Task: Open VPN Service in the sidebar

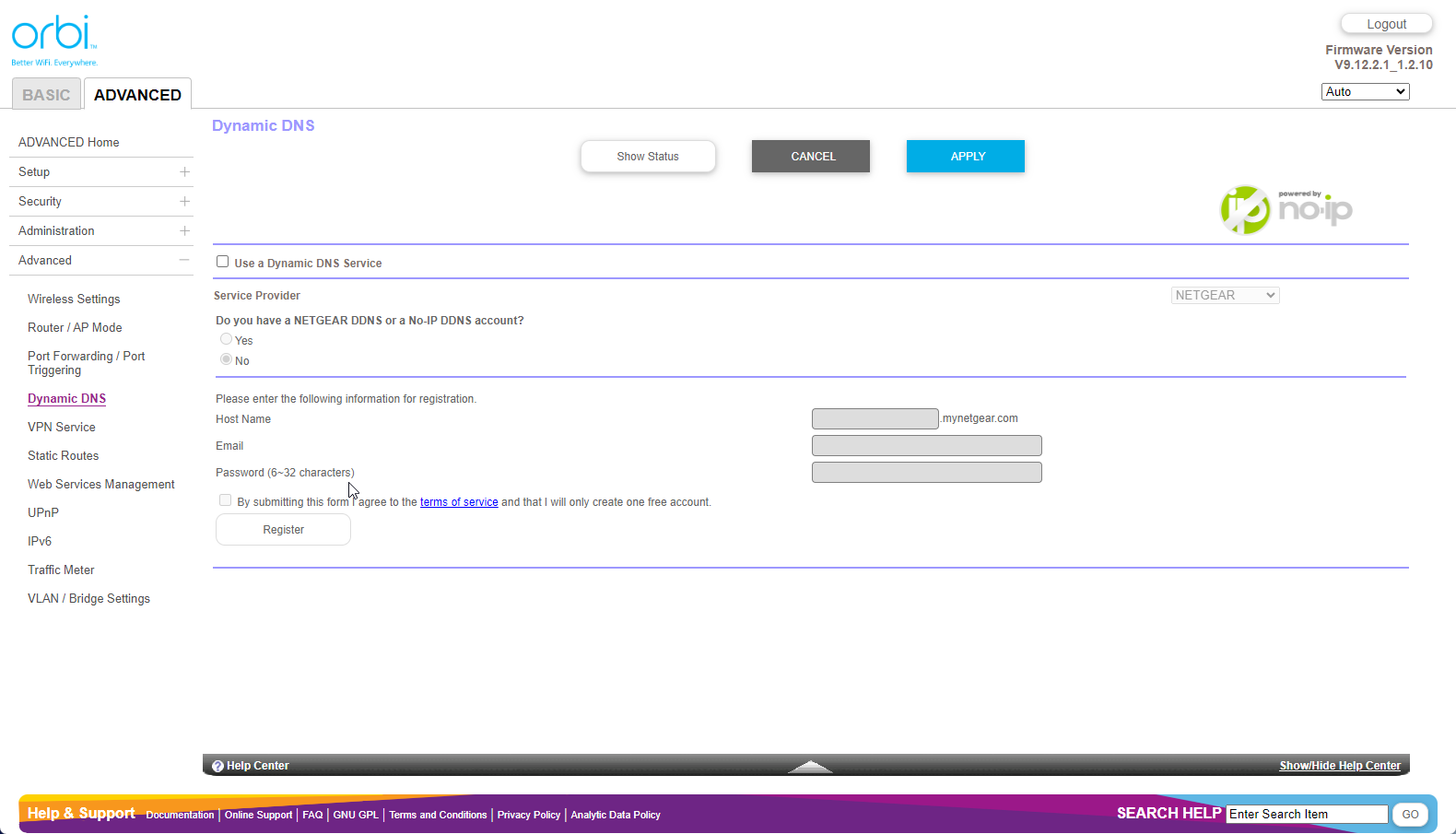Action: pos(62,428)
